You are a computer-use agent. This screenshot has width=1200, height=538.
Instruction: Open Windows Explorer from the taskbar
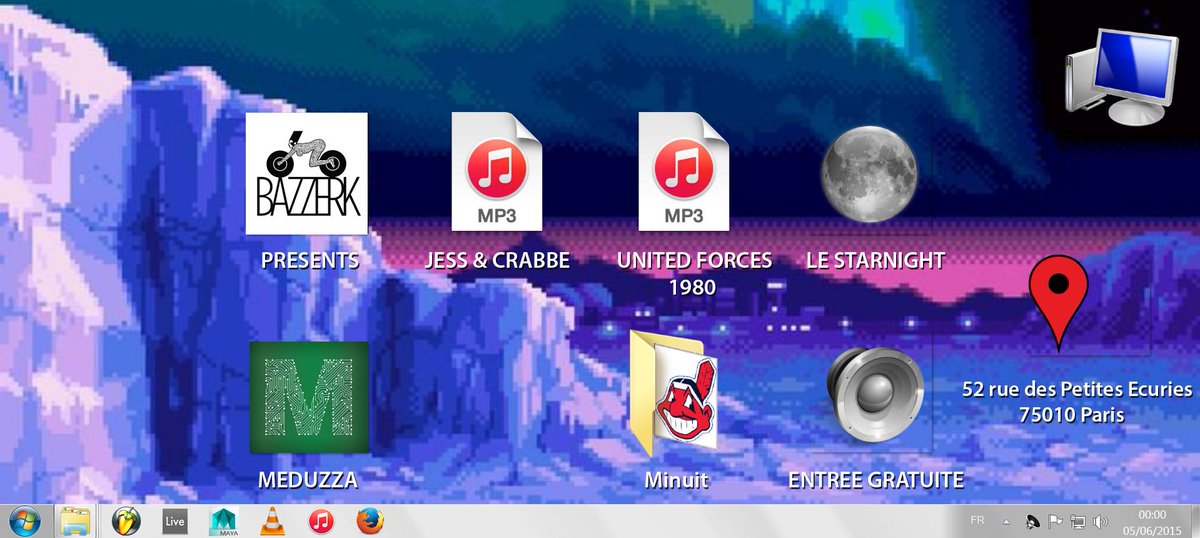(x=76, y=521)
